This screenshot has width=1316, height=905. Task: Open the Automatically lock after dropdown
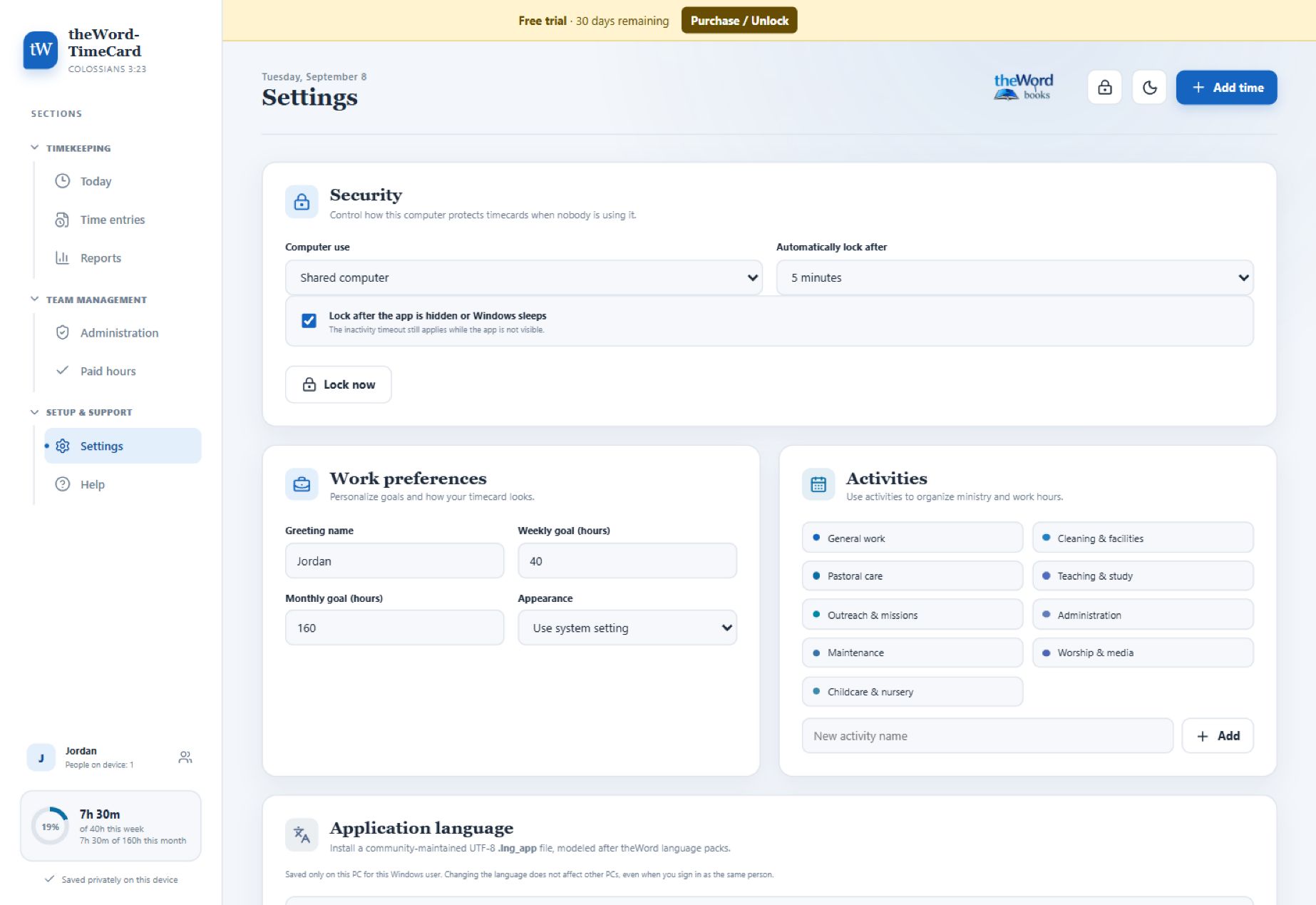[x=1014, y=277]
